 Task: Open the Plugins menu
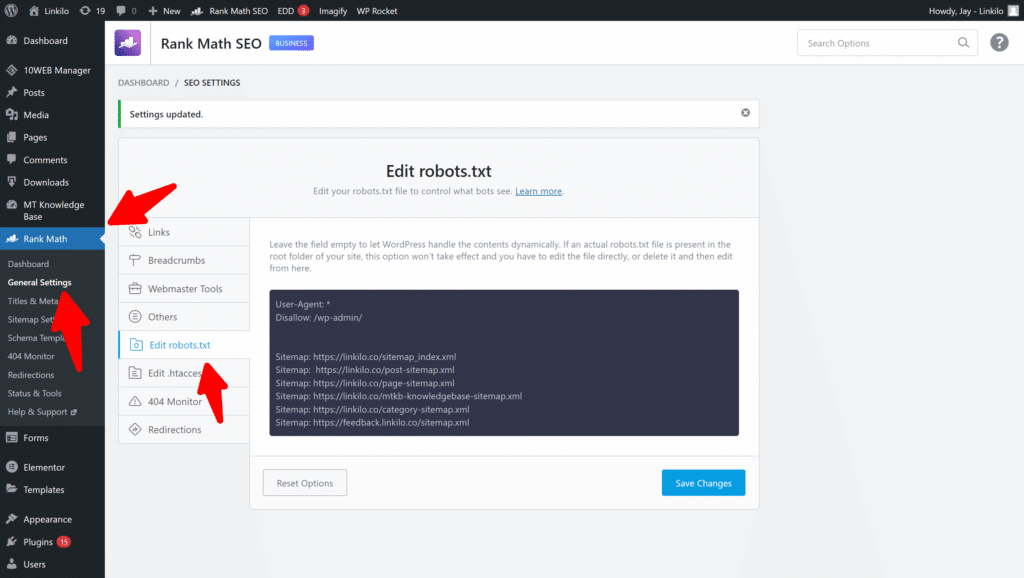52,541
